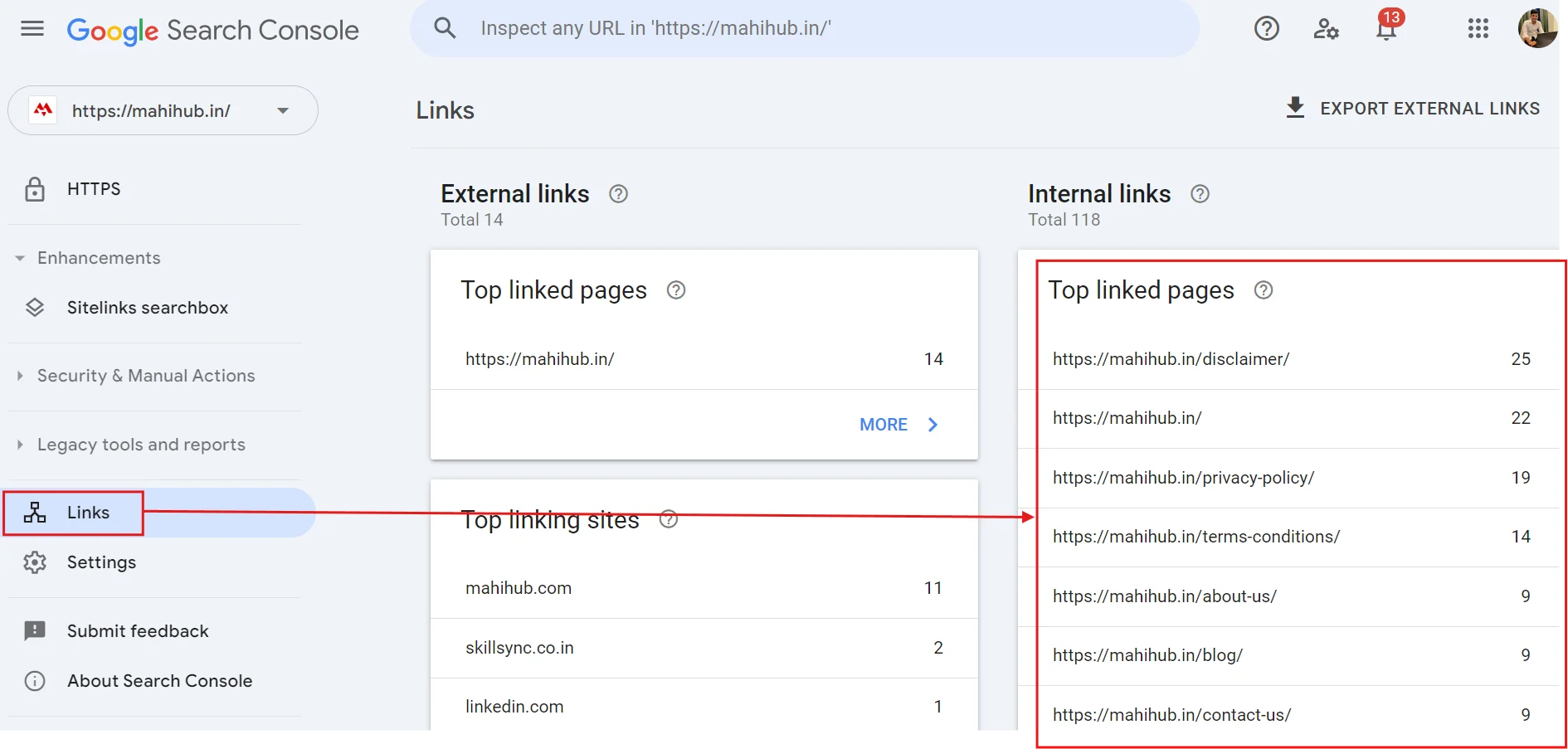
Task: Open the notifications bell with 13 alerts
Action: click(1386, 29)
